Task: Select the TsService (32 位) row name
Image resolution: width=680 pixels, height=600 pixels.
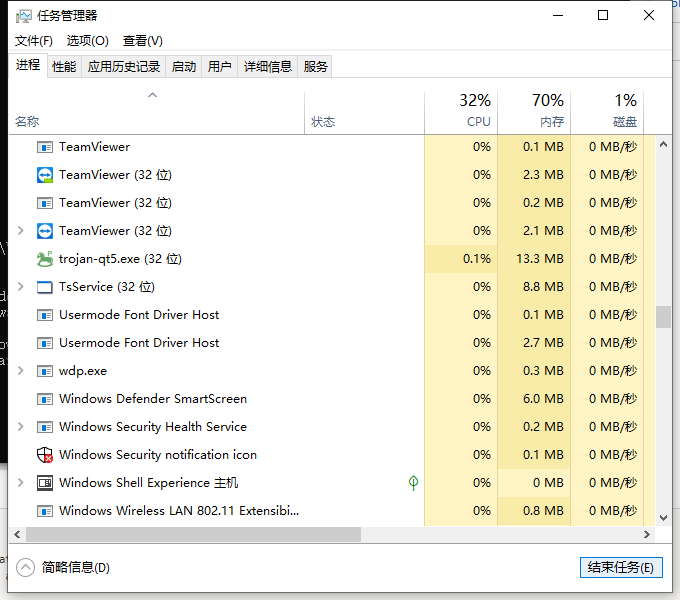Action: coord(107,287)
